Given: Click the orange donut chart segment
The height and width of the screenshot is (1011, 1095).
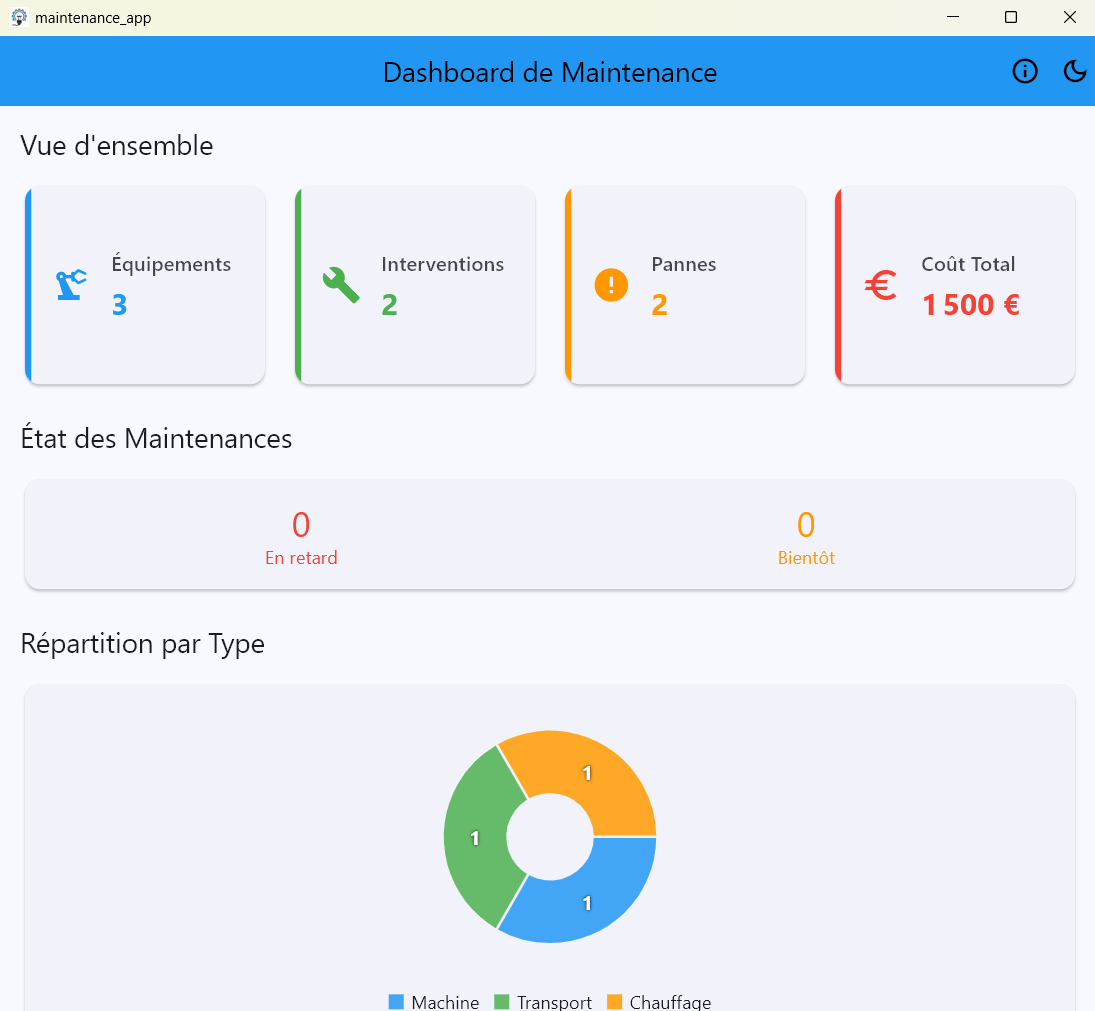Looking at the screenshot, I should point(587,773).
